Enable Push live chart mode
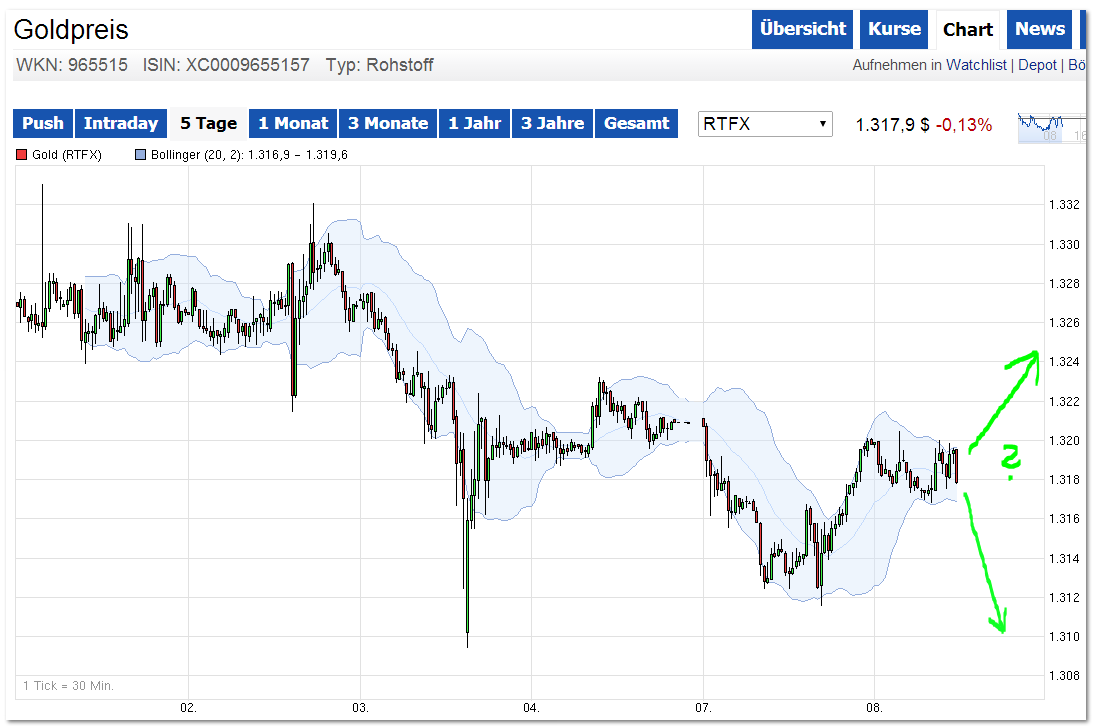1095x726 pixels. (x=43, y=123)
